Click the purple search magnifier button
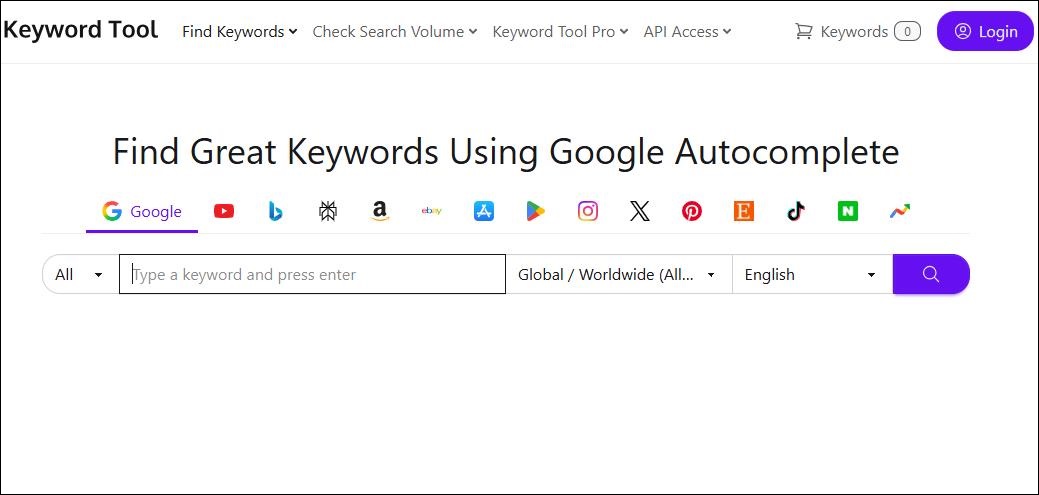Screen dimensions: 1039x495 coord(931,274)
